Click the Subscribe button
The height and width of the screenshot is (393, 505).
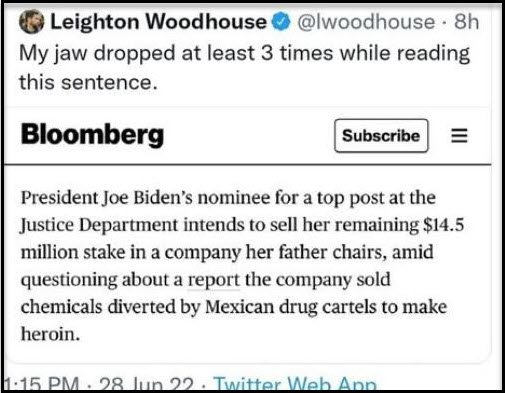pos(381,136)
